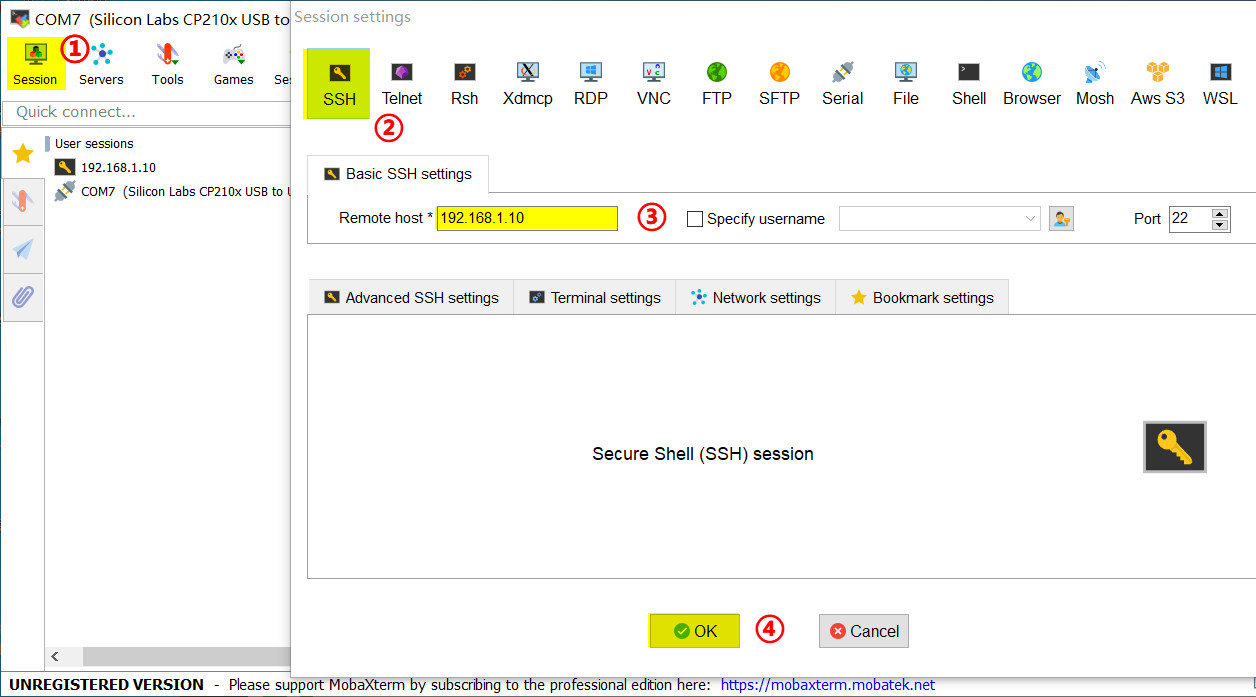Open the tools sidebar tab
The image size is (1256, 697).
pos(22,200)
